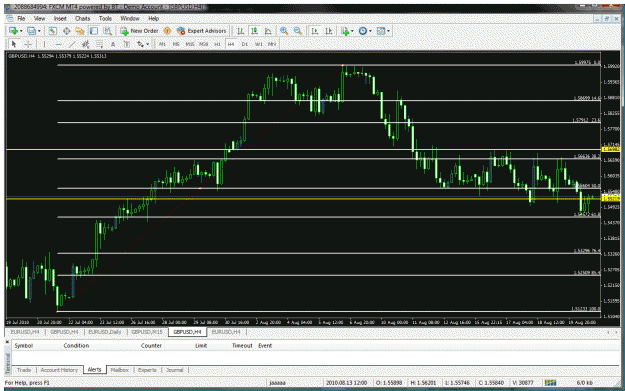Open the Periods clock icon
This screenshot has width=625, height=391.
coord(363,31)
